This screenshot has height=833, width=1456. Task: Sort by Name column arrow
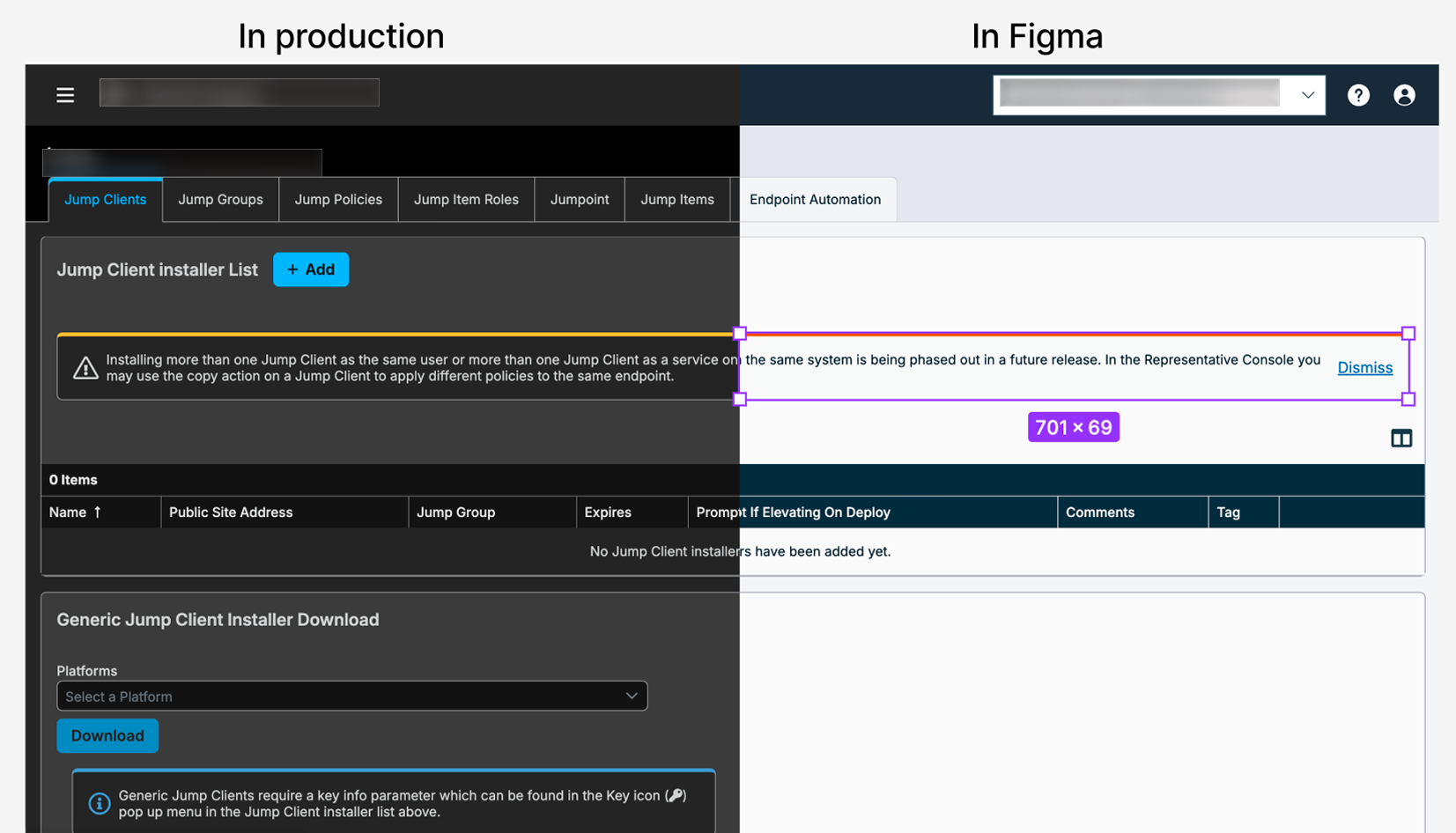click(x=98, y=512)
